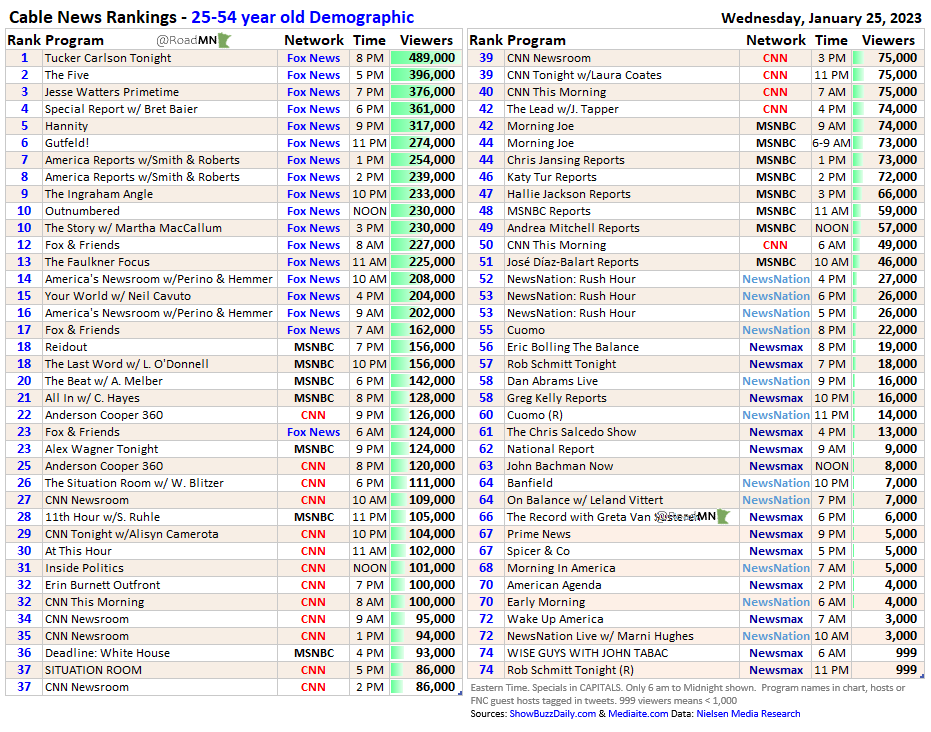This screenshot has width=931, height=732.
Task: Click the 'Banfield' program cell
Action: (x=622, y=483)
